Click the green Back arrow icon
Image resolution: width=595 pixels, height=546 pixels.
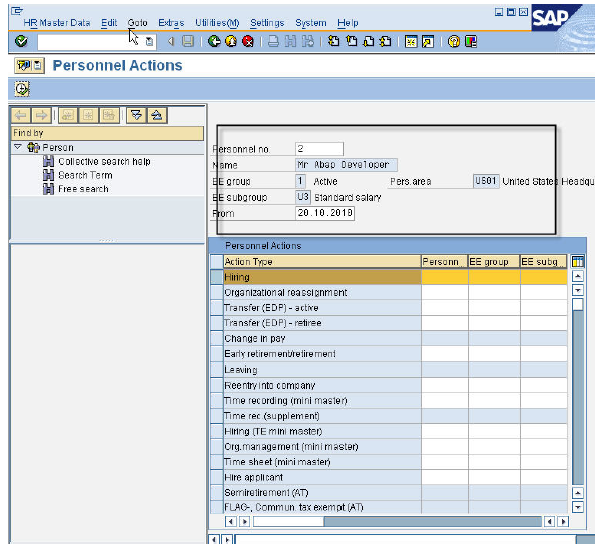214,41
